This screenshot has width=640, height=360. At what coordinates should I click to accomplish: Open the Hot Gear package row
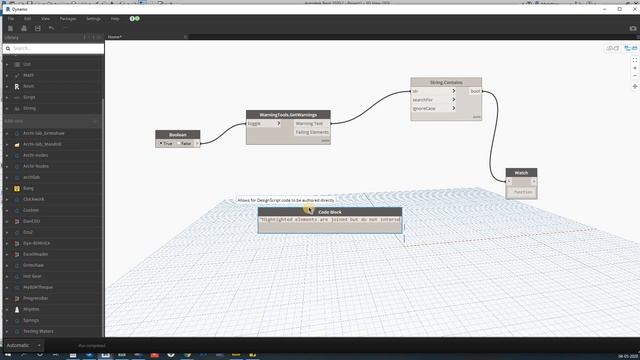tap(53, 276)
